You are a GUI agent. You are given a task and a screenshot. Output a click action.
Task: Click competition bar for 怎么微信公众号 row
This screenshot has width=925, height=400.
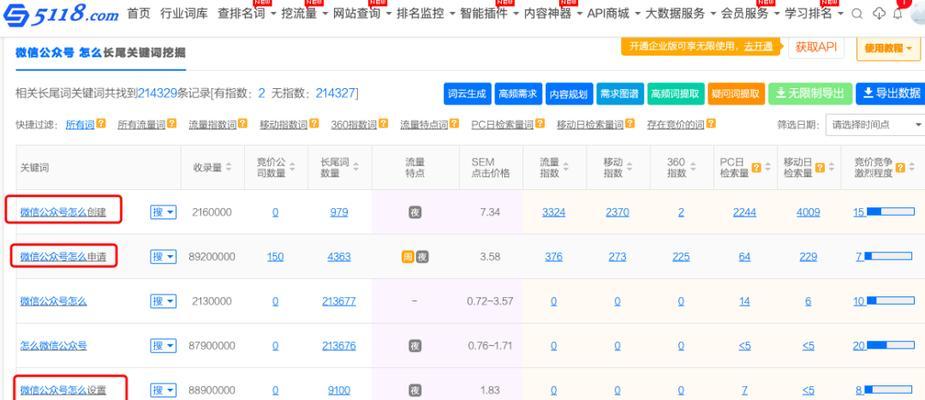(x=890, y=345)
